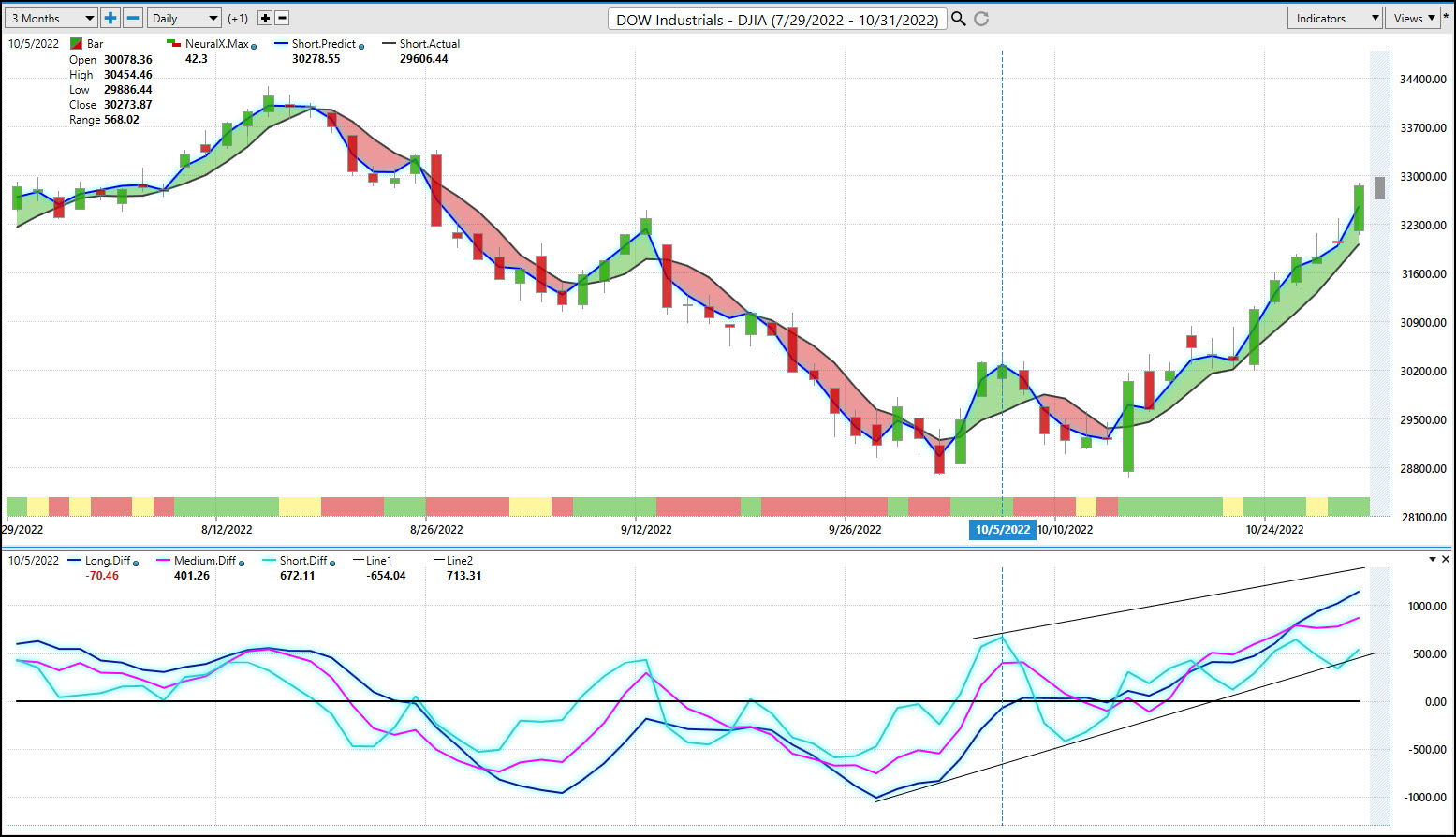Click the Long.Diff value -70.46
The height and width of the screenshot is (837, 1456).
(x=102, y=575)
